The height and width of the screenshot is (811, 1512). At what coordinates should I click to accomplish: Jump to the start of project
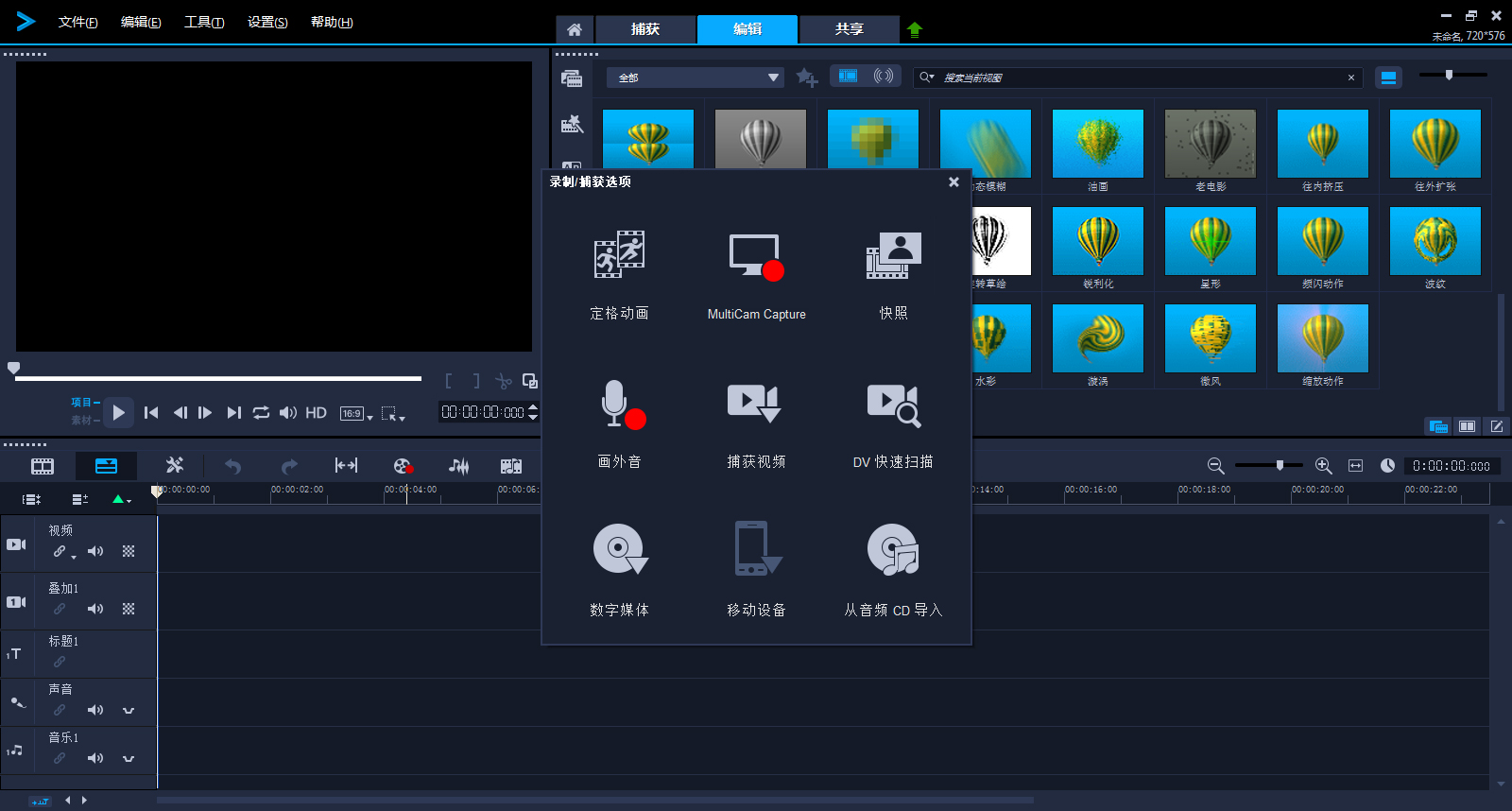tap(151, 412)
